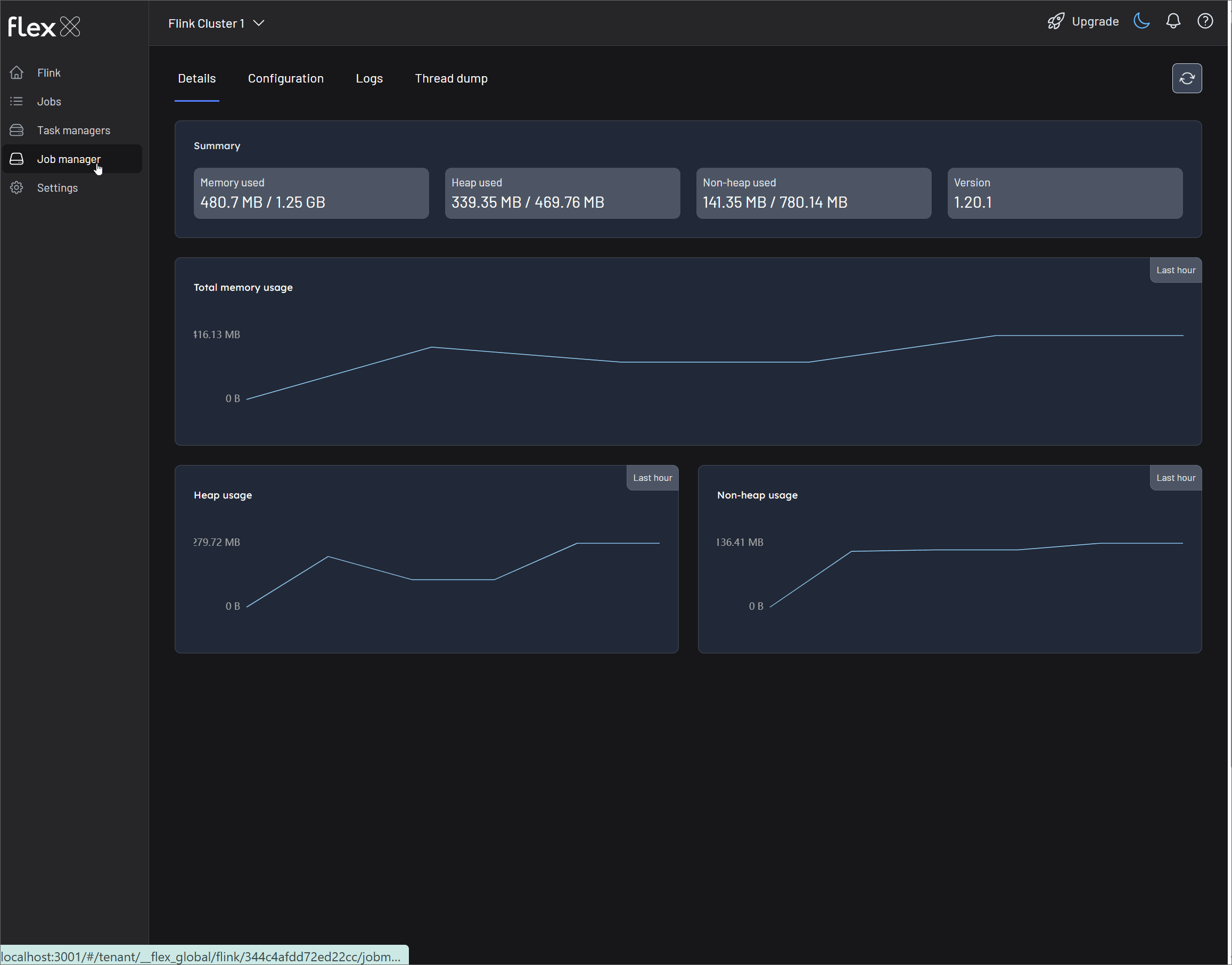The height and width of the screenshot is (965, 1232).
Task: Expand the Flink Cluster 1 dropdown chevron
Action: point(259,23)
